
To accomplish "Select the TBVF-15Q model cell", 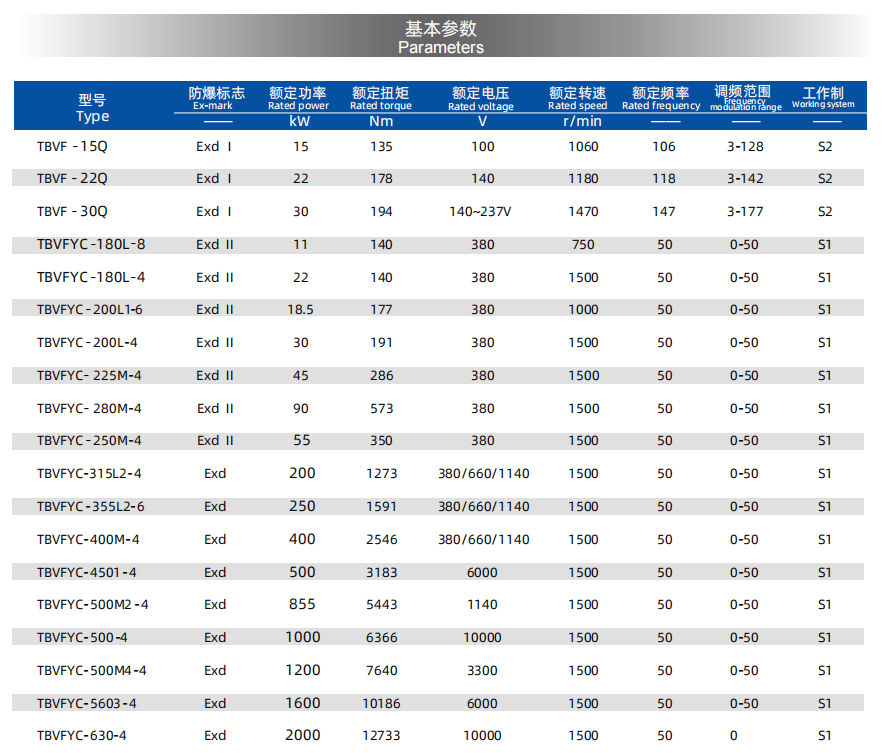I will click(x=71, y=146).
